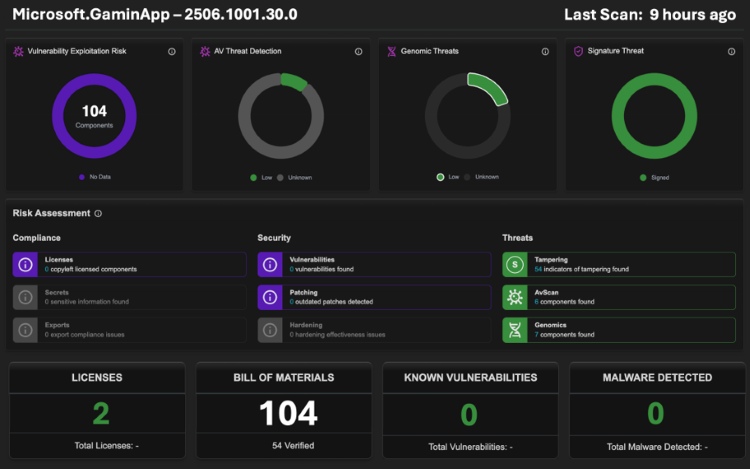Screen dimensions: 750x469
Task: Click the '54 Verified' text
Action: click(x=293, y=446)
